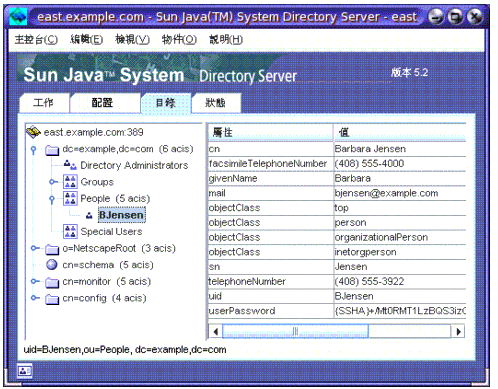Click the cn=schema globe icon

click(52, 265)
